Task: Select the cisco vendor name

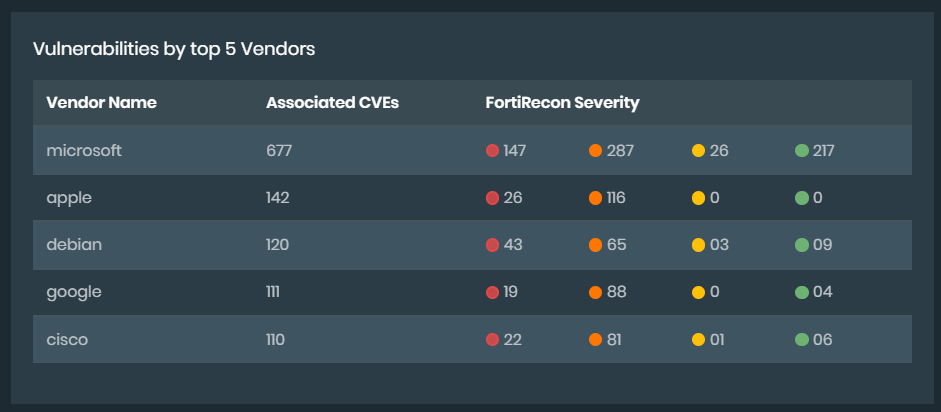Action: (67, 340)
